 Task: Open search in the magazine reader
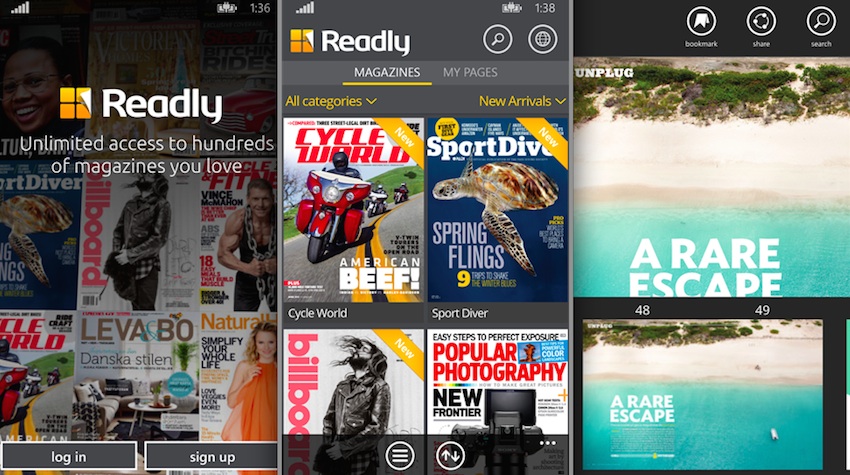(x=821, y=21)
